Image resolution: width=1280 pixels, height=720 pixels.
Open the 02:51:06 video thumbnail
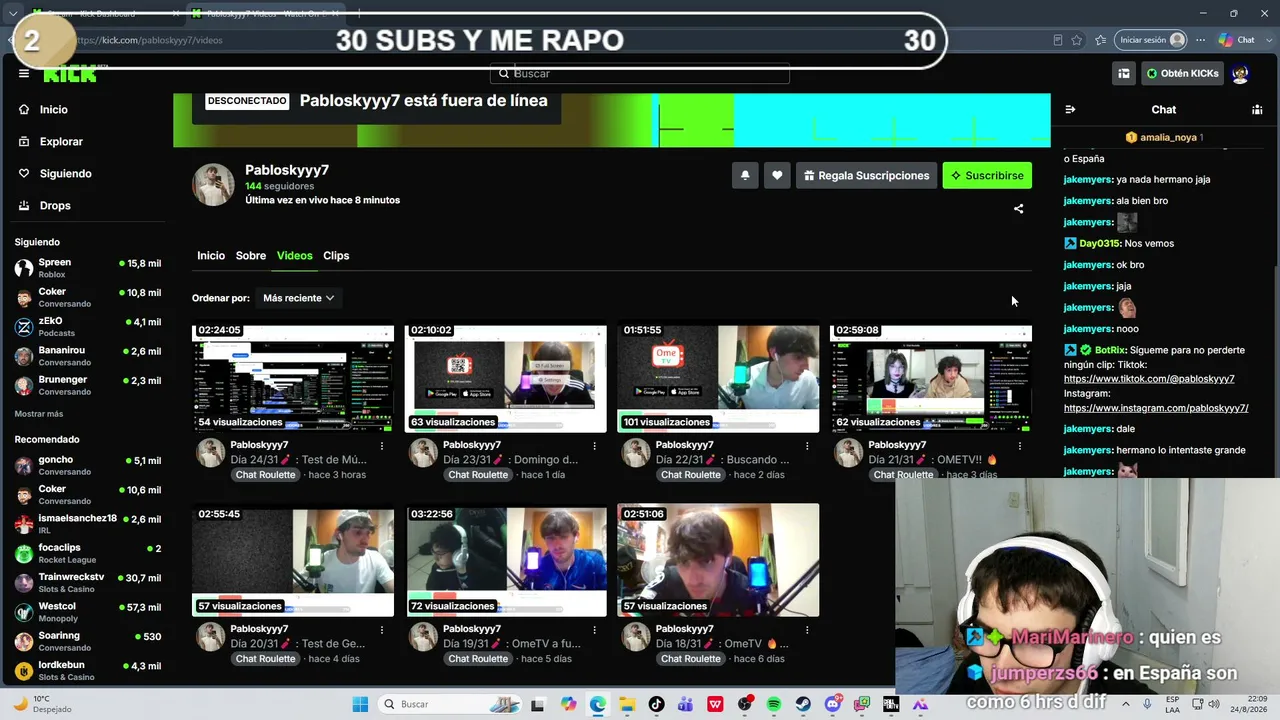coord(718,561)
